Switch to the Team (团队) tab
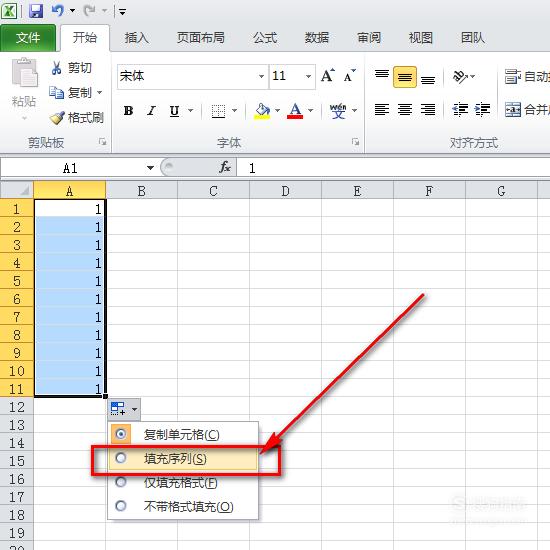Image resolution: width=550 pixels, height=550 pixels. tap(472, 38)
